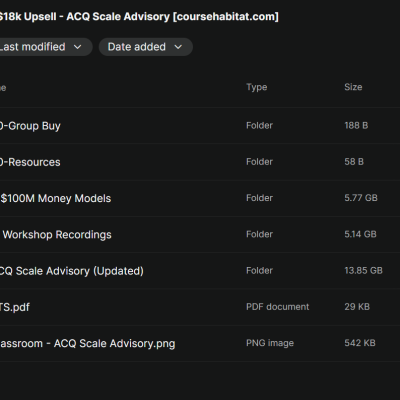Click the 542 KB size value

coord(360,343)
